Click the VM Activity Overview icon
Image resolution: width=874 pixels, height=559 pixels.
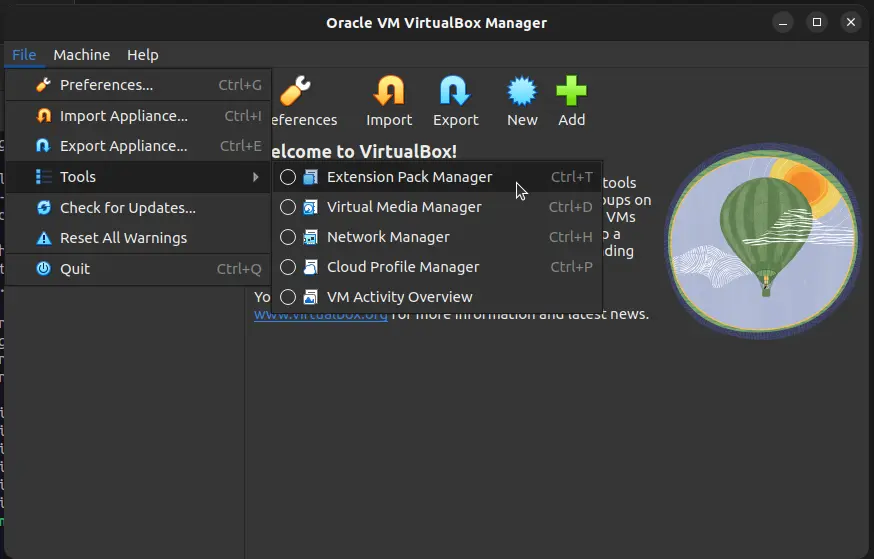[x=310, y=297]
